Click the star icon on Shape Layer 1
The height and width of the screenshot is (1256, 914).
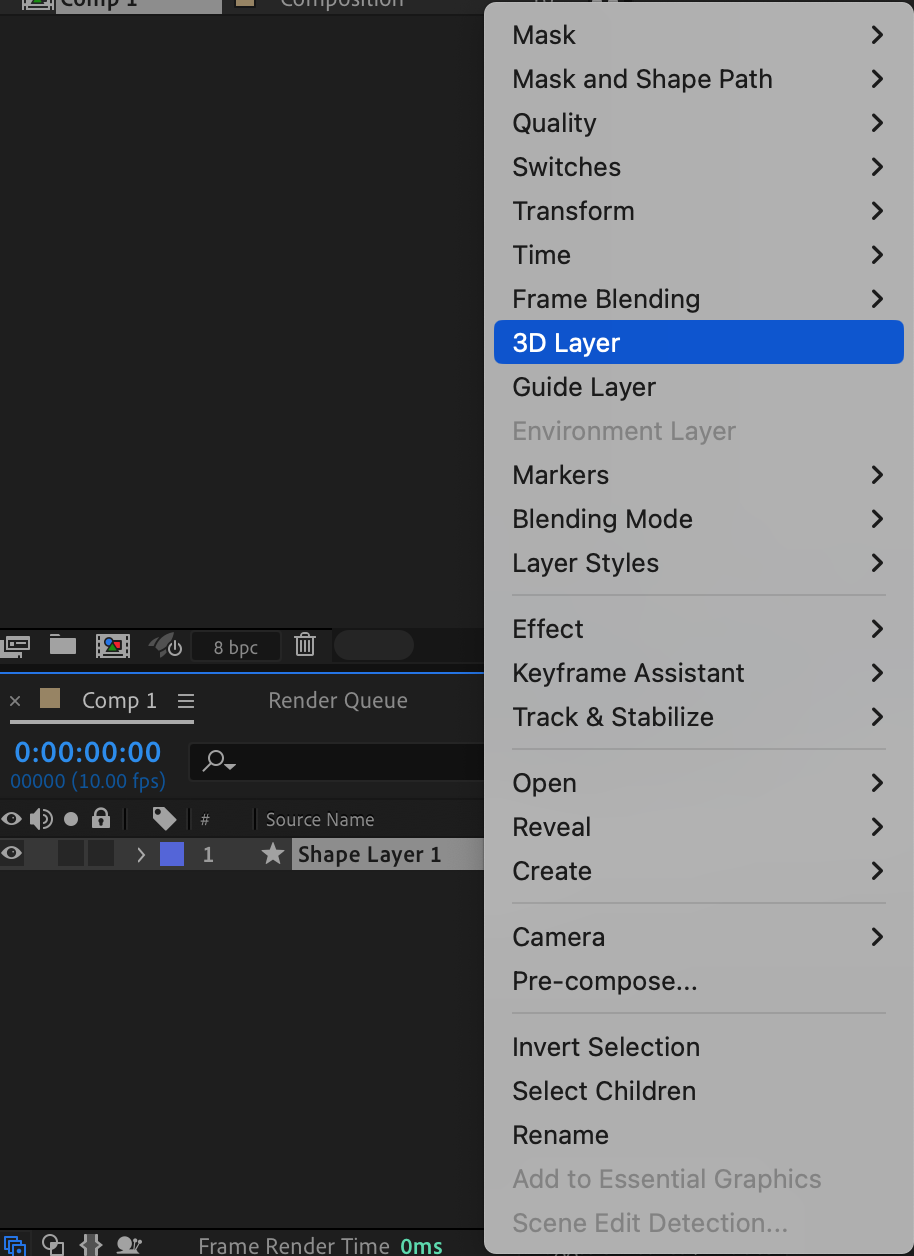coord(272,855)
